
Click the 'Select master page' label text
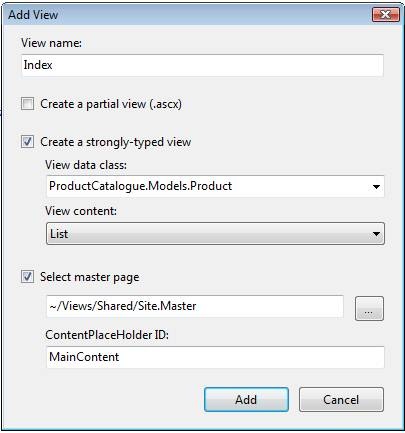(90, 277)
